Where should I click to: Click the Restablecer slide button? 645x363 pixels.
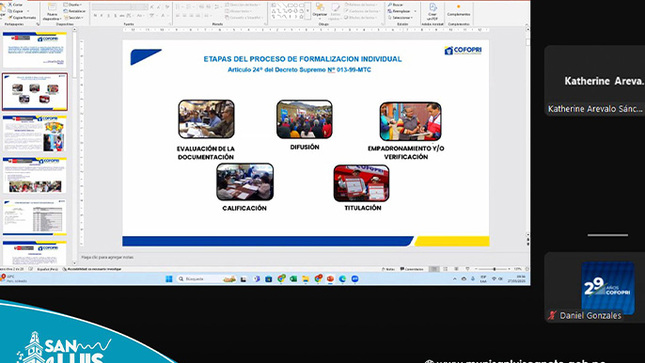[74, 11]
